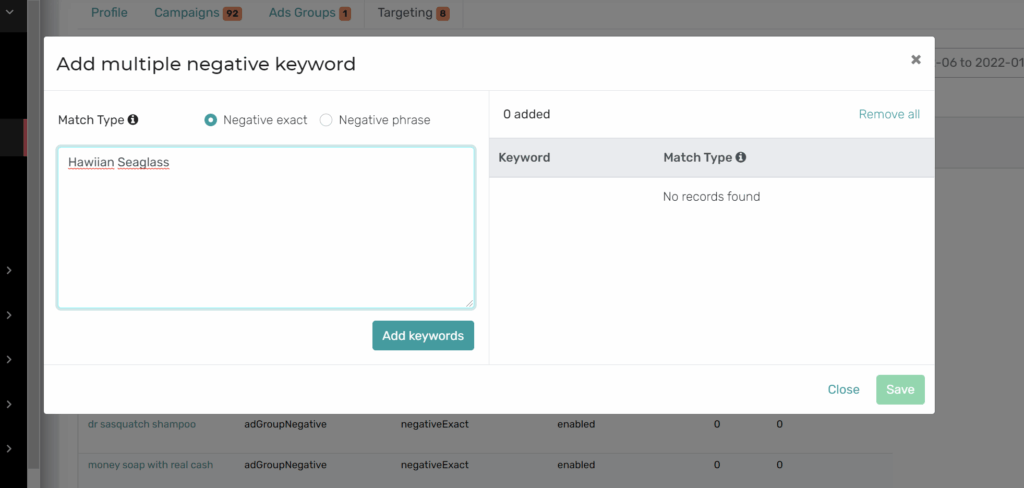Switch to the Ads Groups tab behind dialog
1024x488 pixels.
point(310,13)
